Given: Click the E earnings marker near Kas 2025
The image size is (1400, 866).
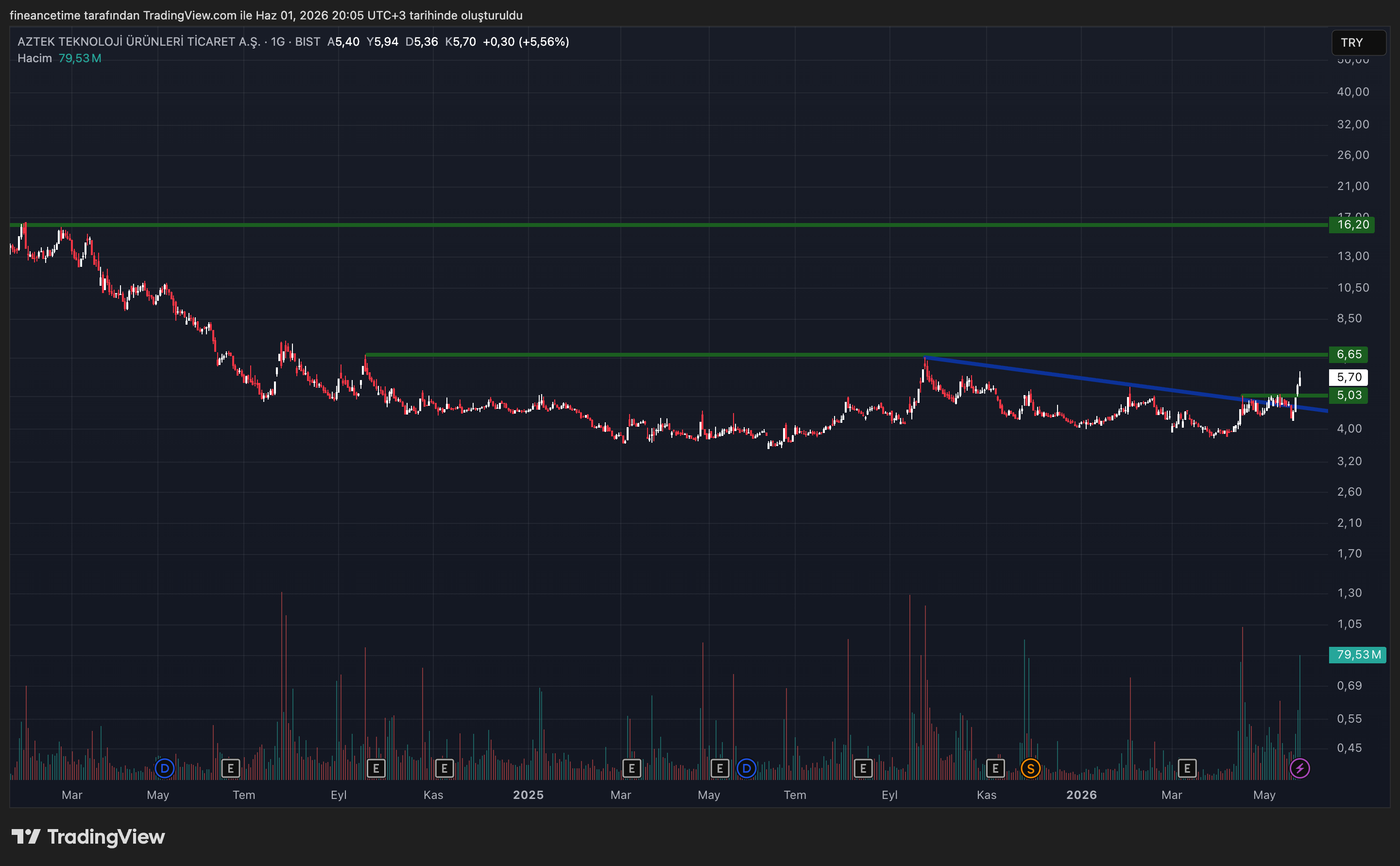Looking at the screenshot, I should tap(995, 768).
